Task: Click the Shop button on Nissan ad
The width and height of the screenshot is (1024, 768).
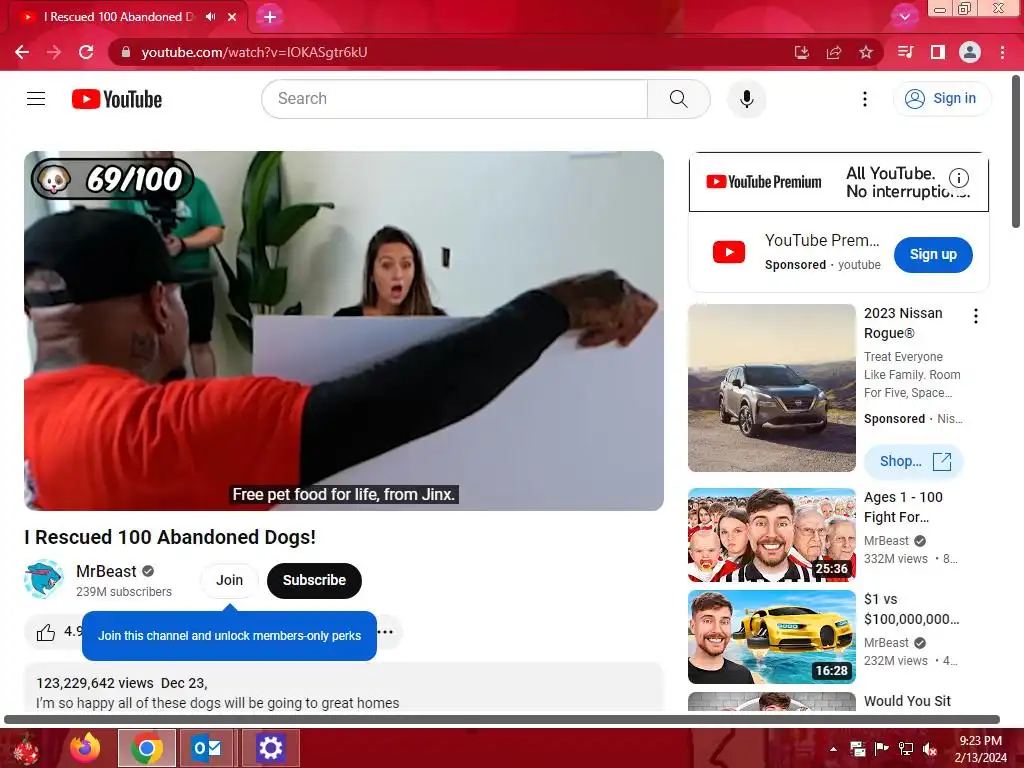Action: pos(914,461)
